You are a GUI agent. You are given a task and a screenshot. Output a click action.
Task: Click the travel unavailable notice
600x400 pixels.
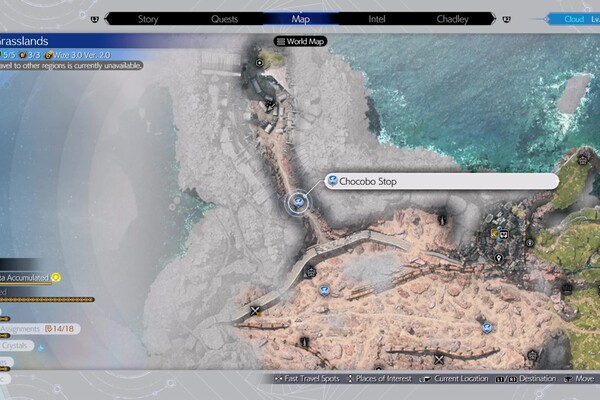[71, 65]
